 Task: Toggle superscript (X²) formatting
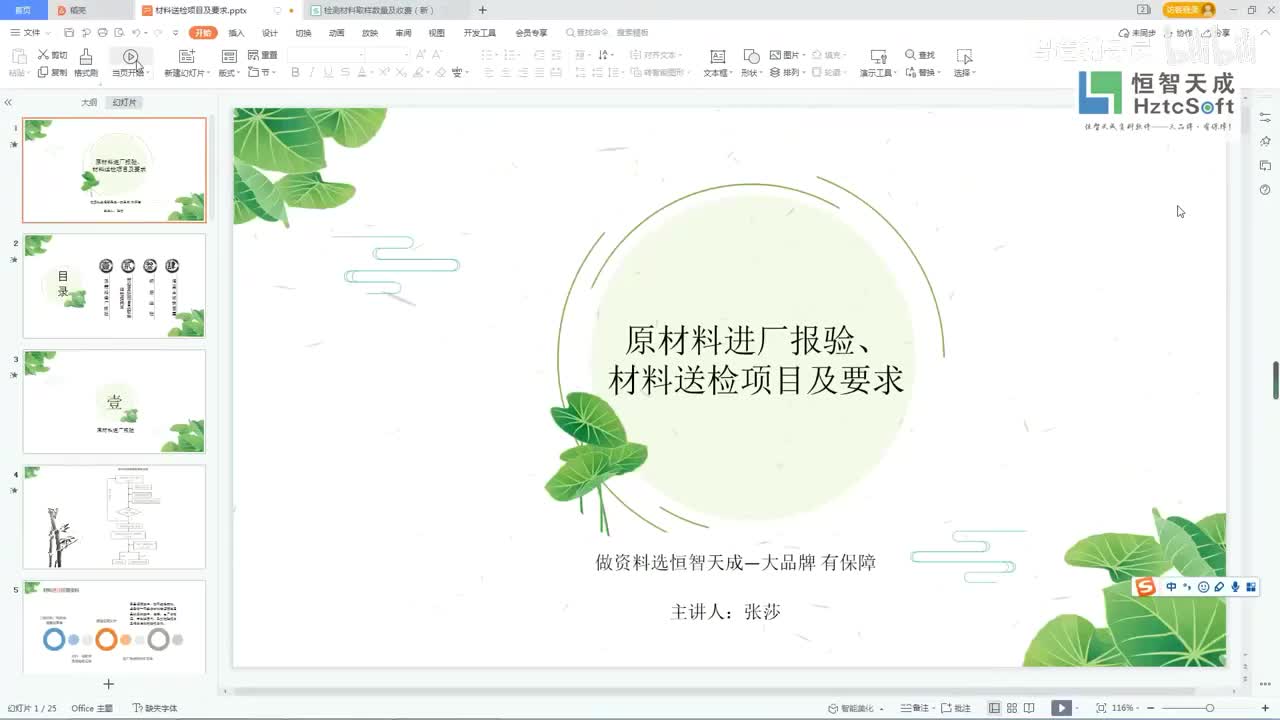click(x=384, y=73)
